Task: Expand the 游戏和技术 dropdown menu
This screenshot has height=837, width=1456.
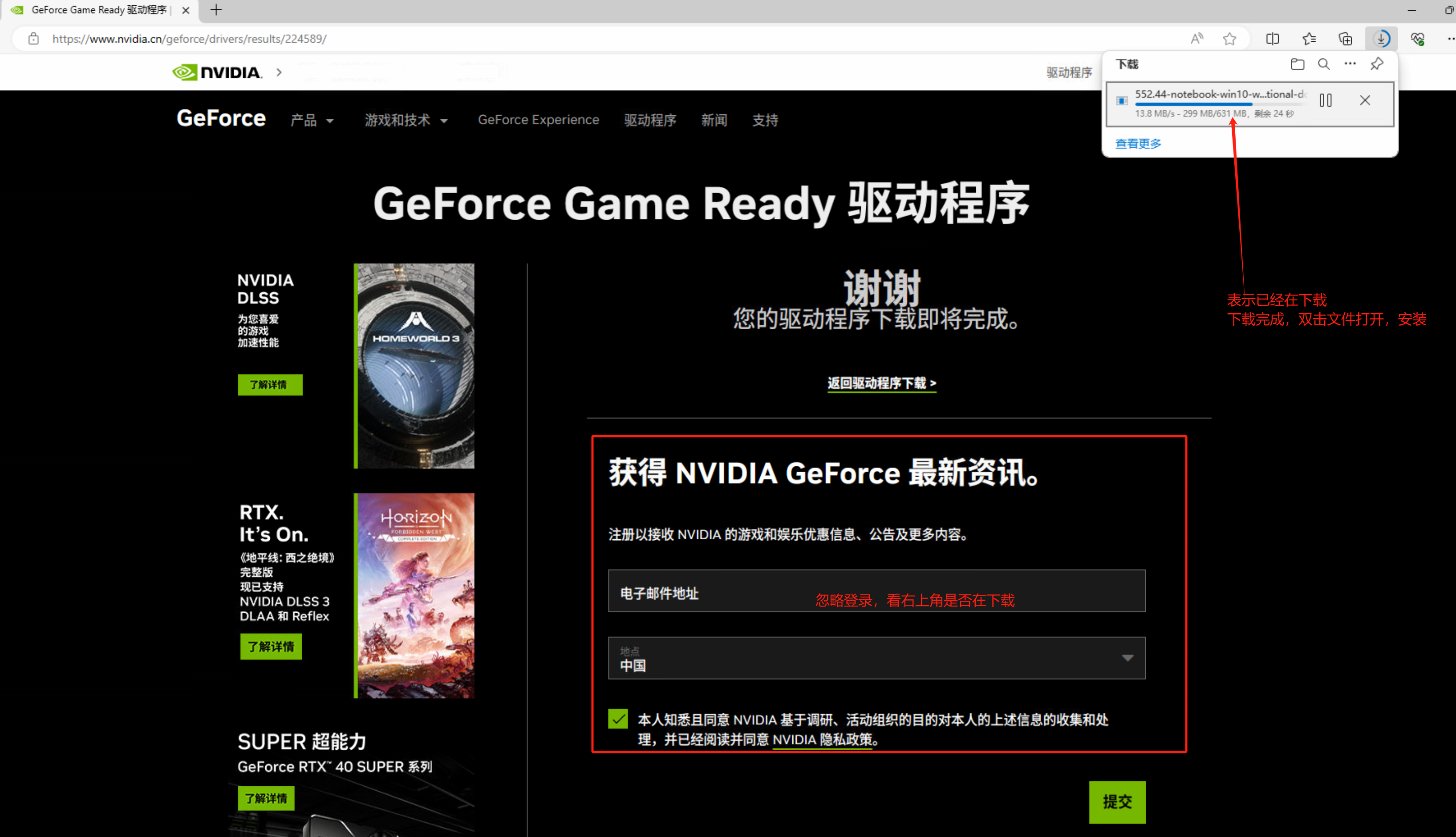Action: (406, 120)
